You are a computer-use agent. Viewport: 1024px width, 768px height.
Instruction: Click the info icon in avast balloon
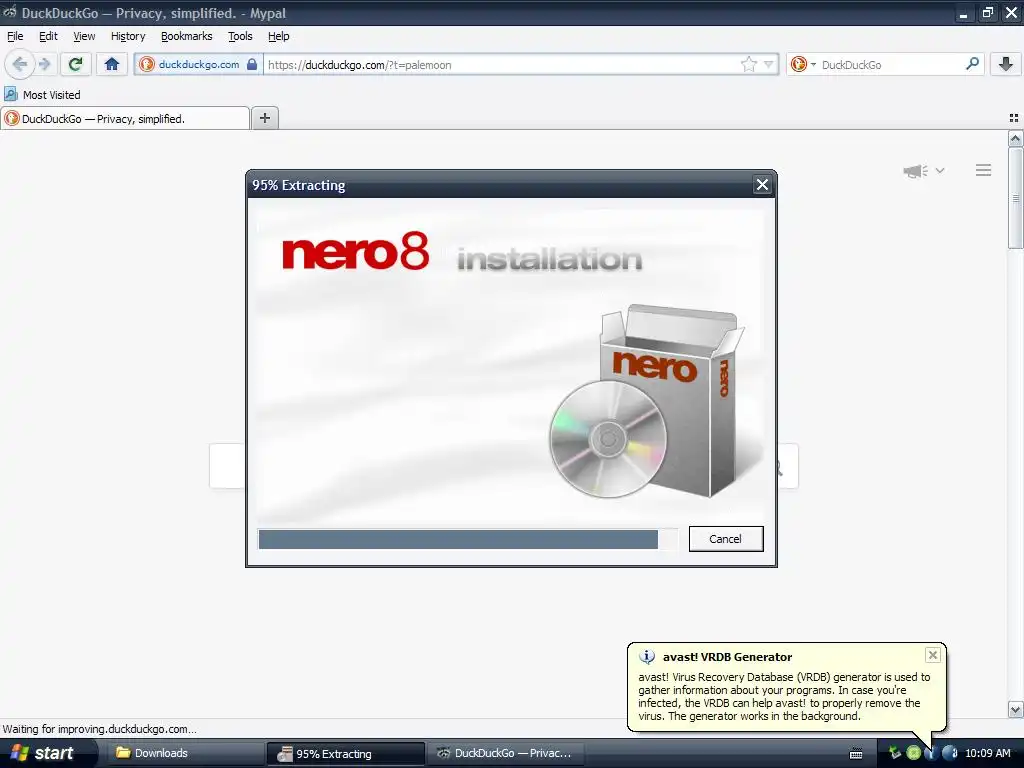click(647, 657)
